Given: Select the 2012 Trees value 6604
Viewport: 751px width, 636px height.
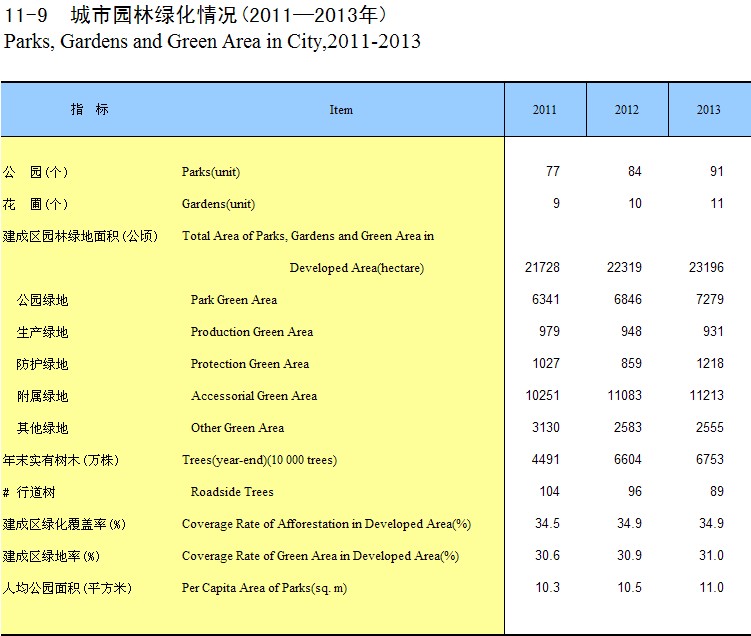Looking at the screenshot, I should [624, 460].
